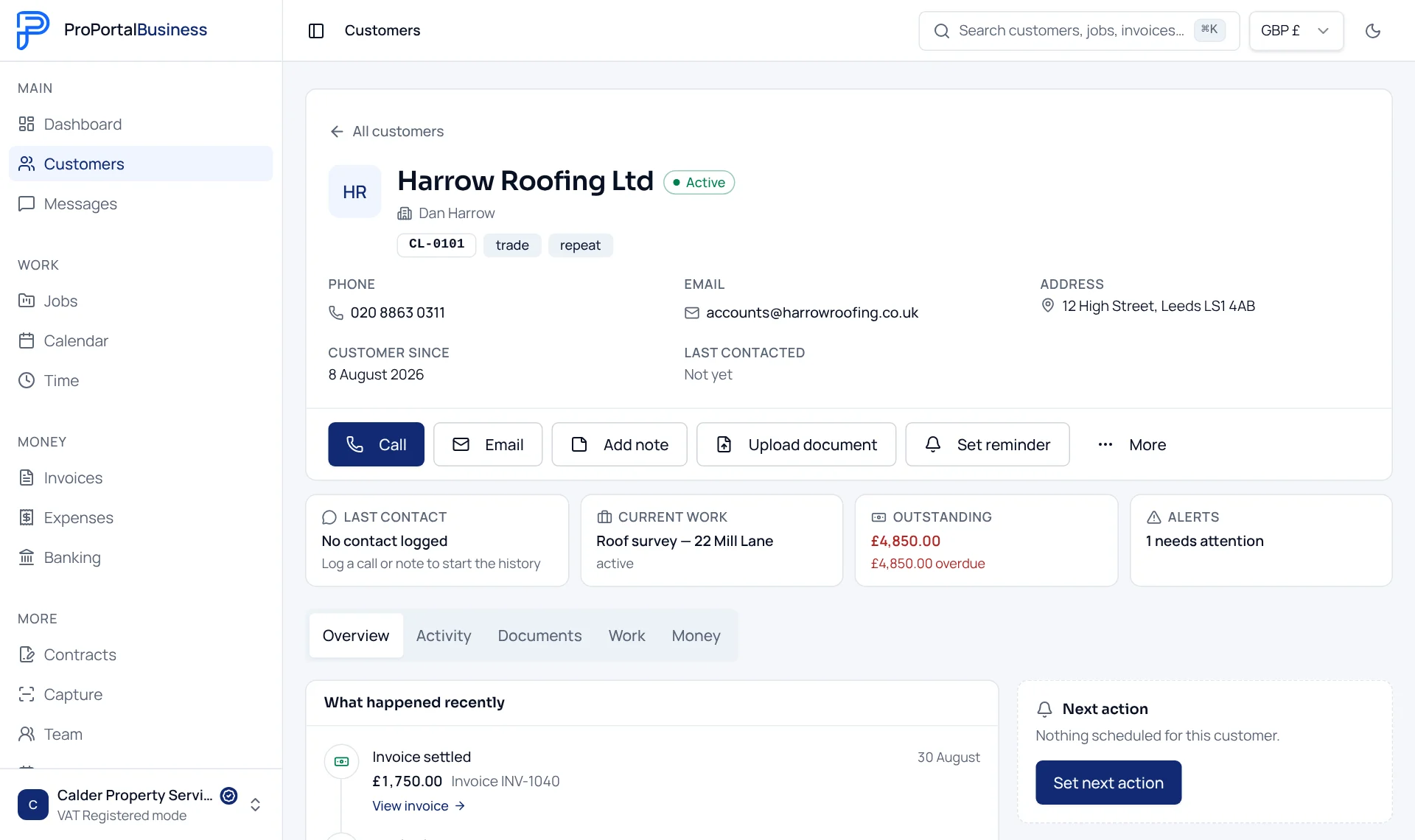The image size is (1415, 840).
Task: Open Messages in the sidebar
Action: pyautogui.click(x=141, y=203)
